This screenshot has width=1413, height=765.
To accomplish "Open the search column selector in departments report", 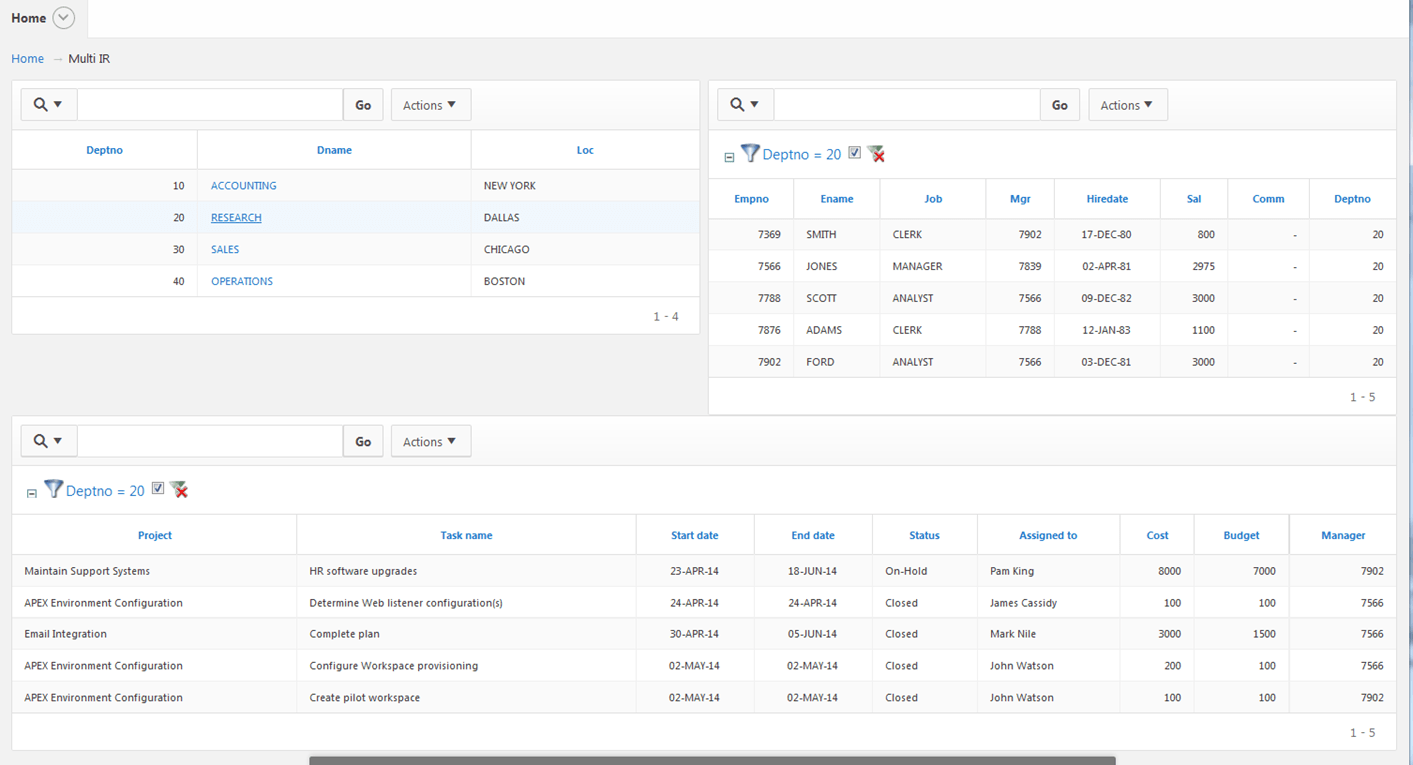I will (48, 104).
